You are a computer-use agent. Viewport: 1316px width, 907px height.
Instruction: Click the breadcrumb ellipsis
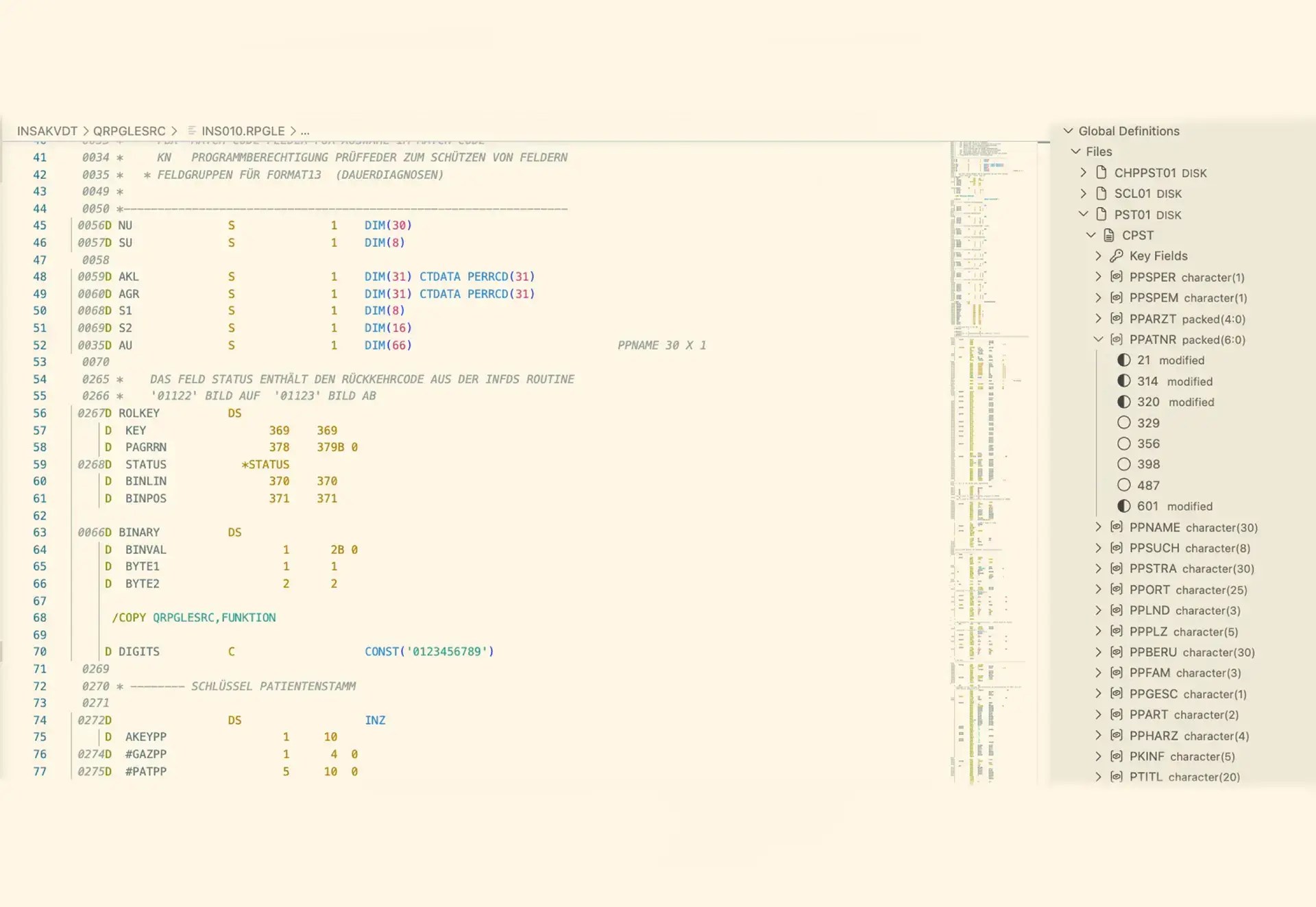305,131
